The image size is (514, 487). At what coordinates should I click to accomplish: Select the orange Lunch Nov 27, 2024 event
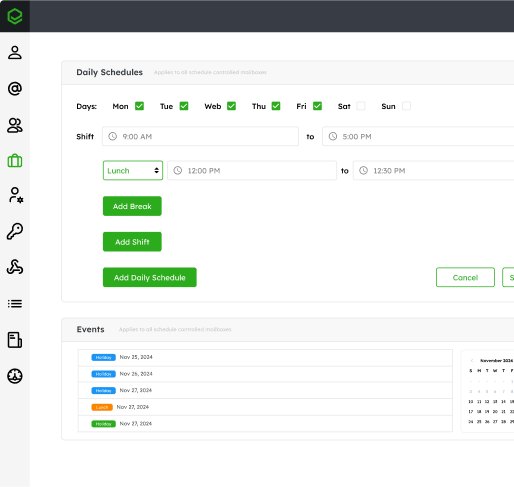265,407
